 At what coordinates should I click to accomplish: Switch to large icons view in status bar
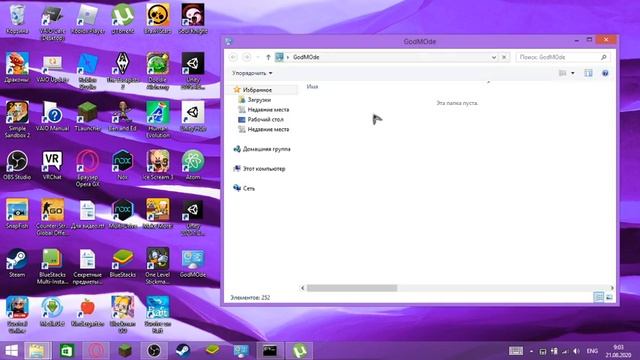(x=609, y=297)
